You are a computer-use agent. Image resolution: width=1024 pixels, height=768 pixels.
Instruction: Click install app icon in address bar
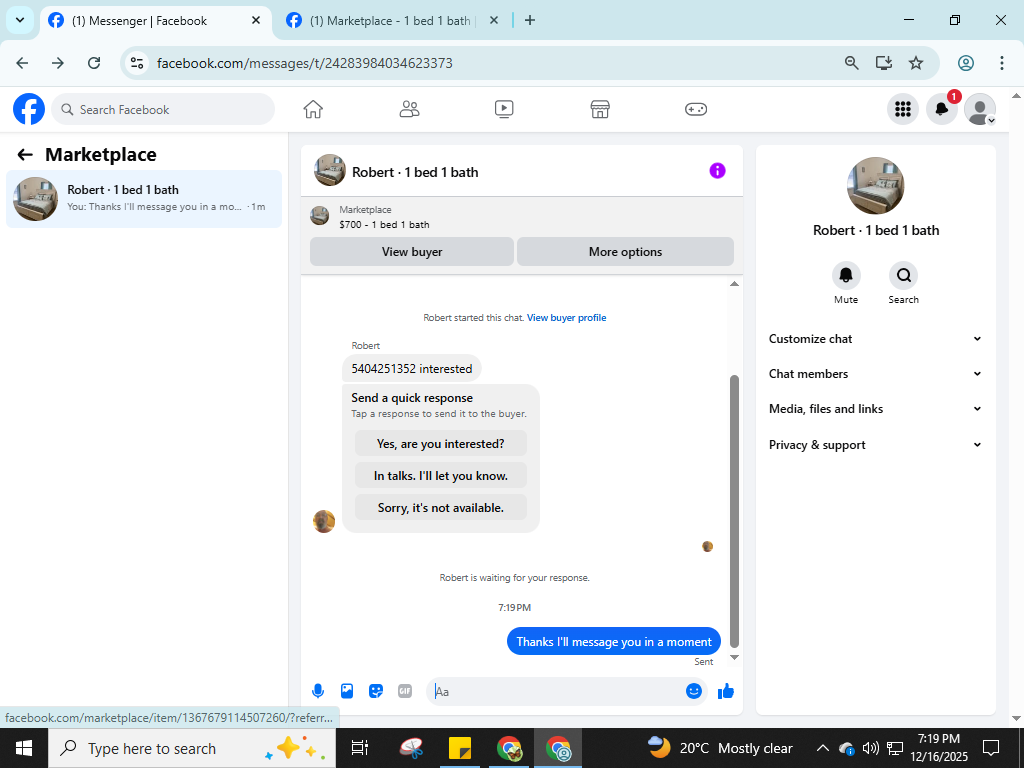click(884, 63)
